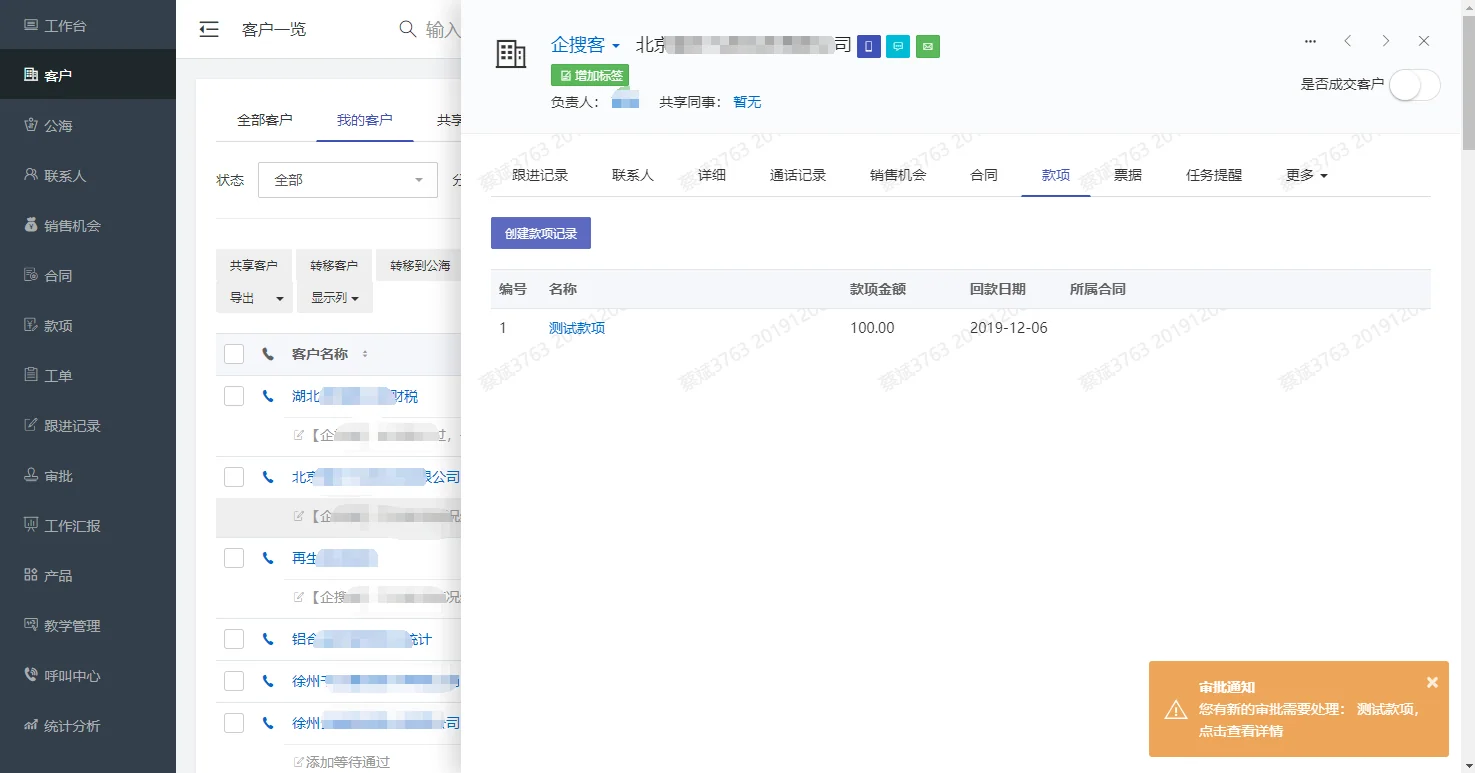Check the box for the 湖北 customer row
The width and height of the screenshot is (1475, 773).
(234, 396)
